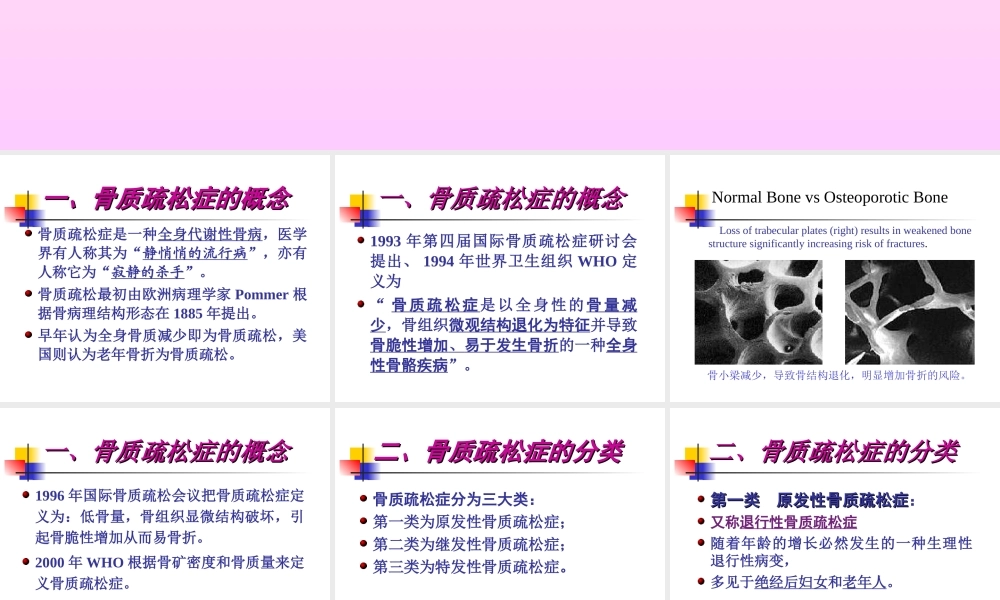The width and height of the screenshot is (1000, 600).
Task: Click the bullet point before 1993 年 text
Action: pyautogui.click(x=362, y=242)
